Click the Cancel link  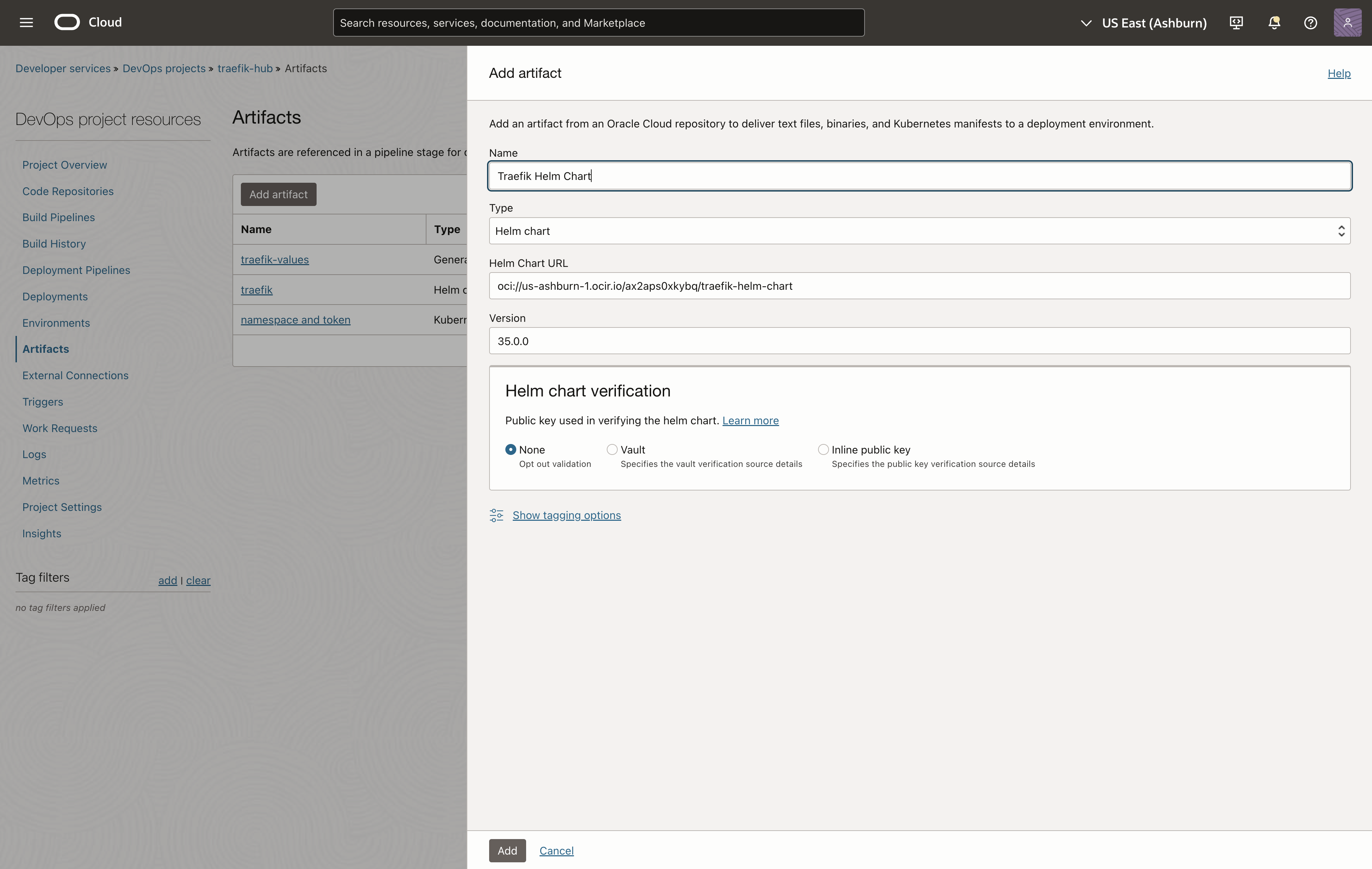556,850
